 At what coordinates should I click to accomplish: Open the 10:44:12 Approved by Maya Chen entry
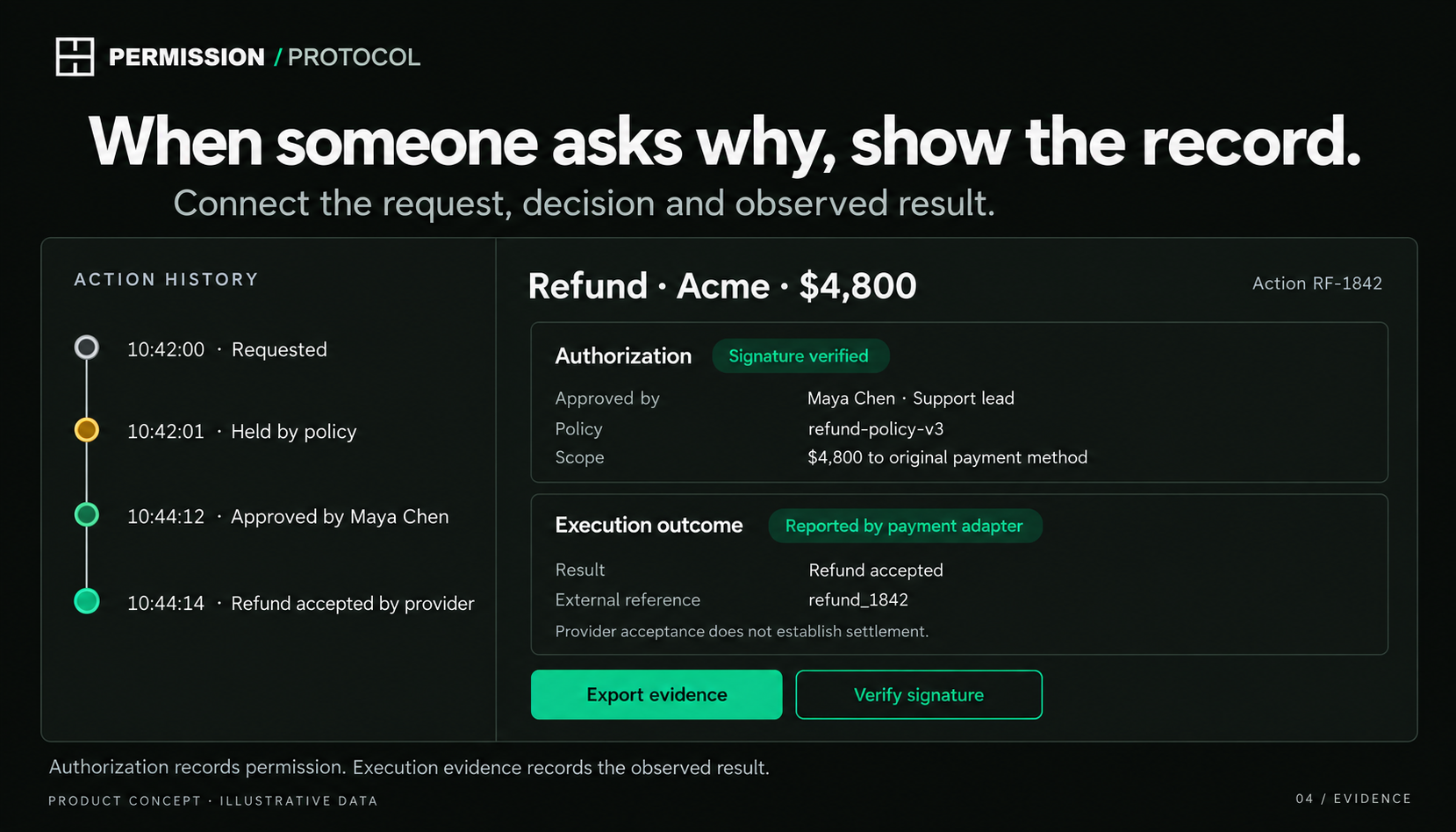click(288, 517)
